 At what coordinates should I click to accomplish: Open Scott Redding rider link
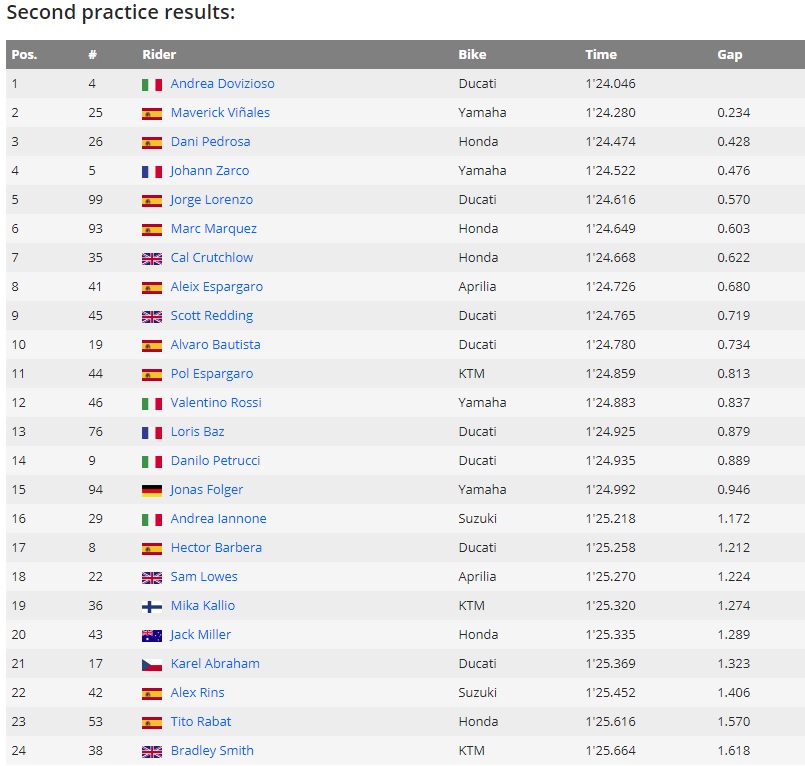[x=211, y=316]
